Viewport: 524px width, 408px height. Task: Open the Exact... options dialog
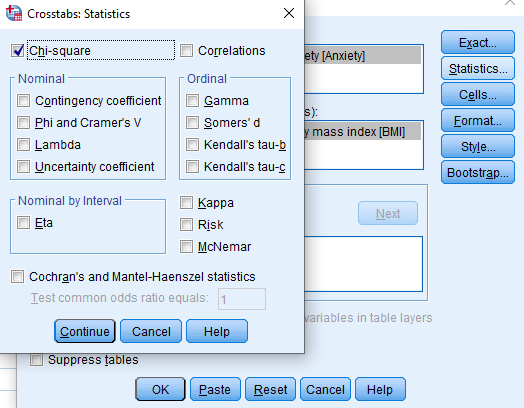click(x=478, y=42)
